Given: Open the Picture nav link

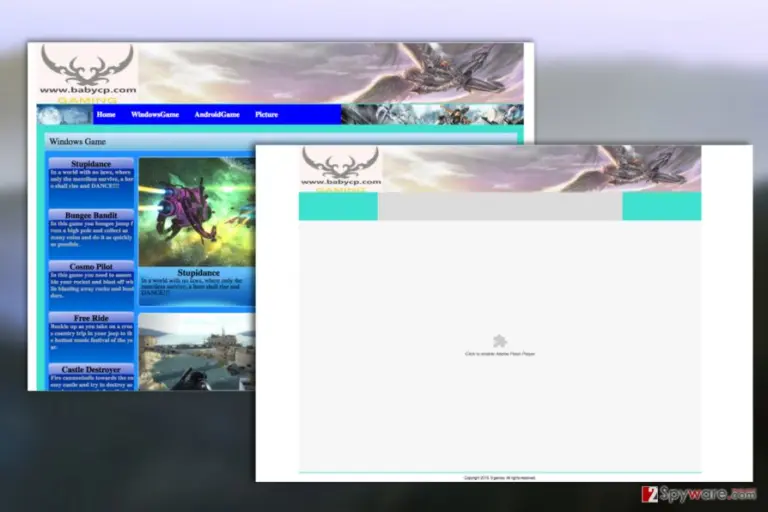Looking at the screenshot, I should (266, 115).
